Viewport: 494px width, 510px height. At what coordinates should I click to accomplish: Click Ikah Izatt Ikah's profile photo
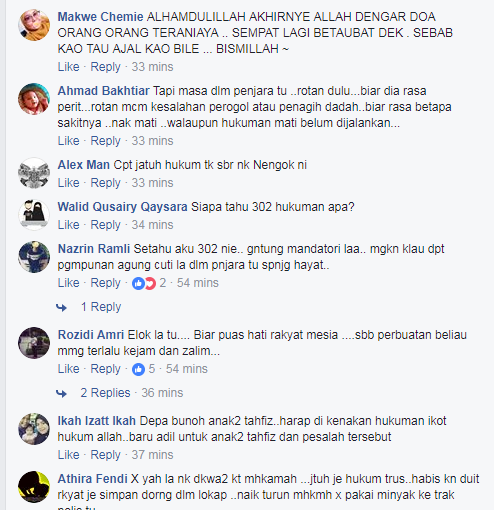34,429
